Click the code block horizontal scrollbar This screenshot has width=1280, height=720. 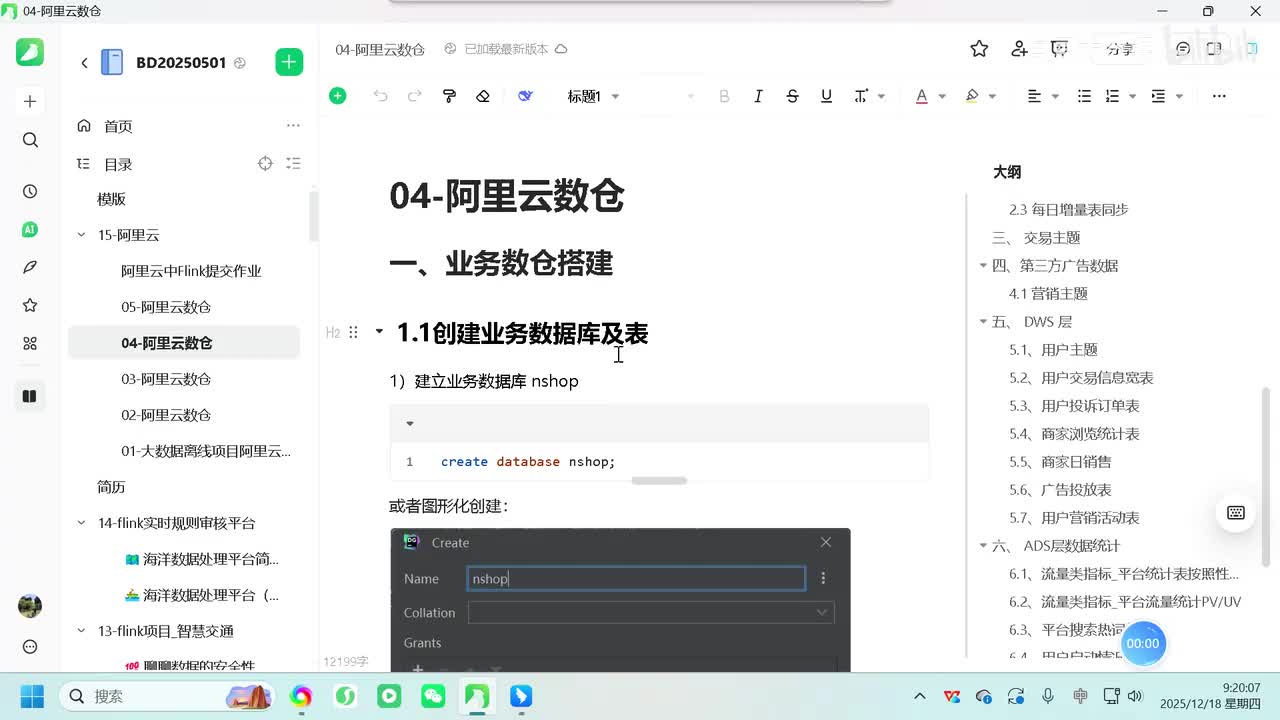coord(659,481)
